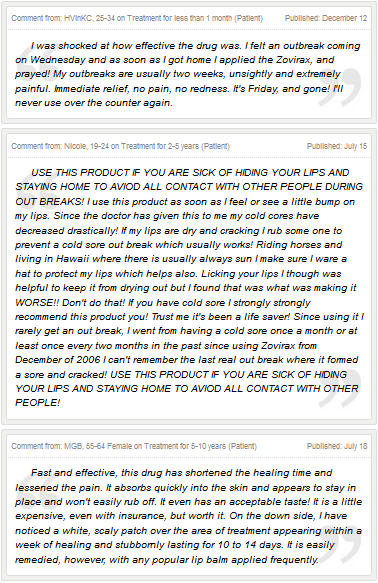Click the closing quote mark in HVinKC's comment

tap(340, 87)
